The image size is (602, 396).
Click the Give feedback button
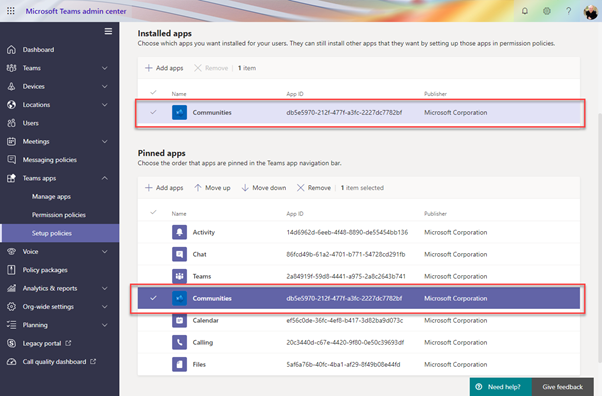pos(562,387)
